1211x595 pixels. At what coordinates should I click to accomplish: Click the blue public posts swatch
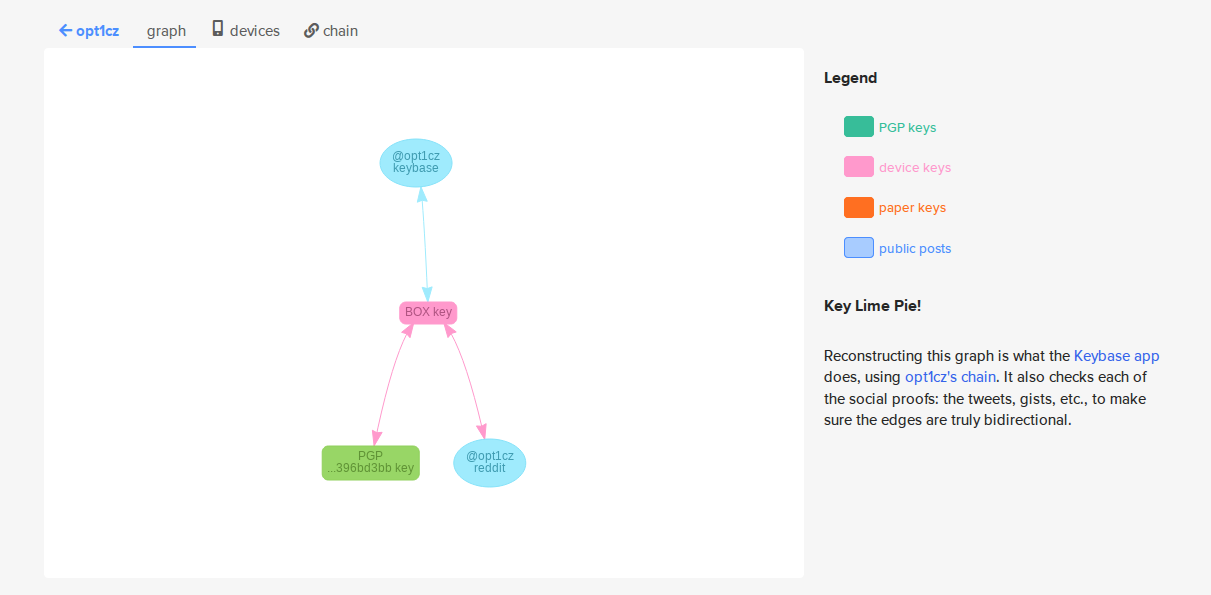pos(858,247)
